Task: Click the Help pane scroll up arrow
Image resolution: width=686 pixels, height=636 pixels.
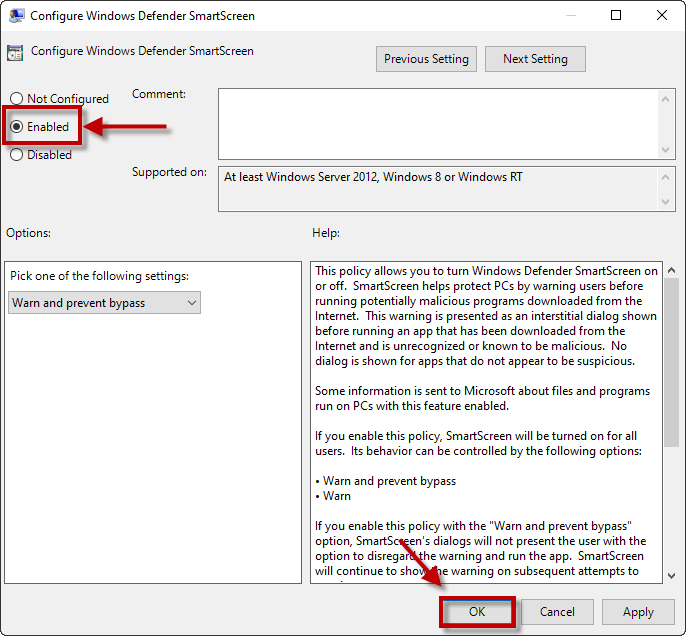Action: pyautogui.click(x=671, y=270)
